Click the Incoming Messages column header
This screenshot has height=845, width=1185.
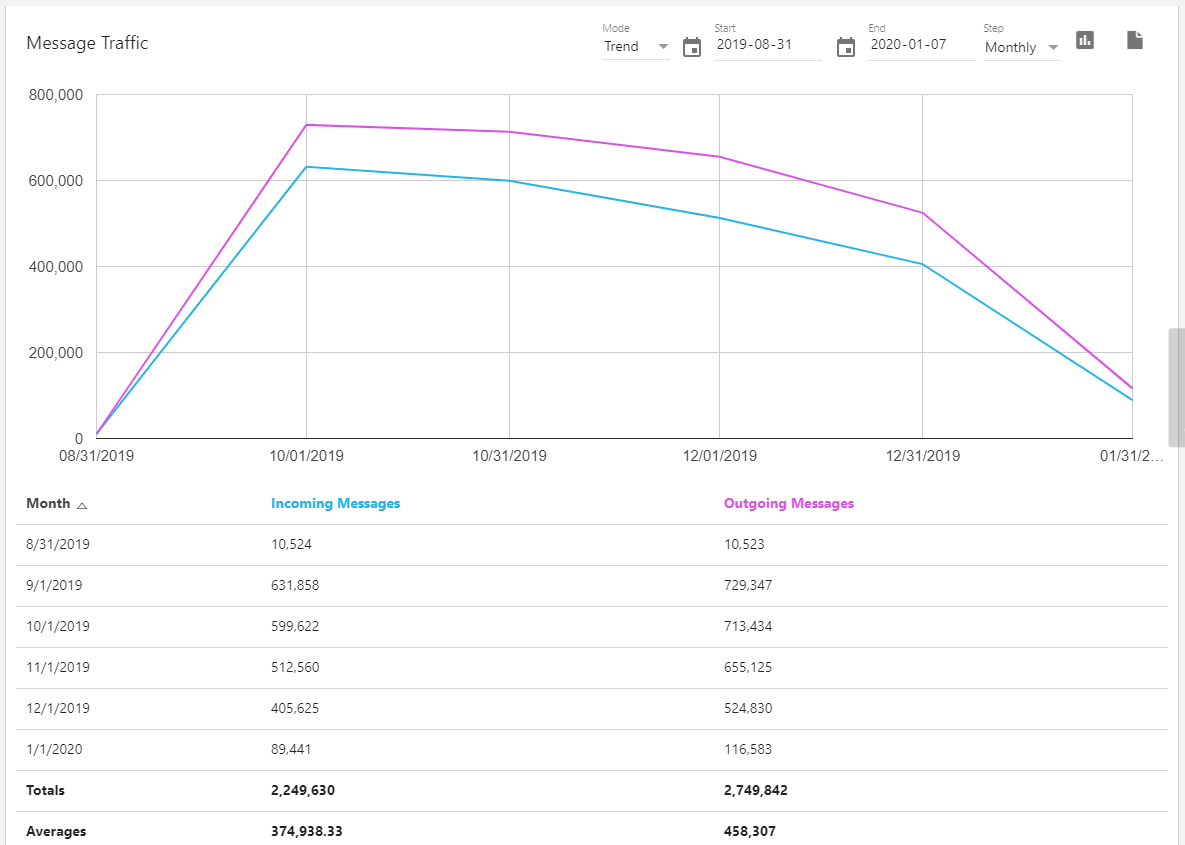pyautogui.click(x=335, y=504)
